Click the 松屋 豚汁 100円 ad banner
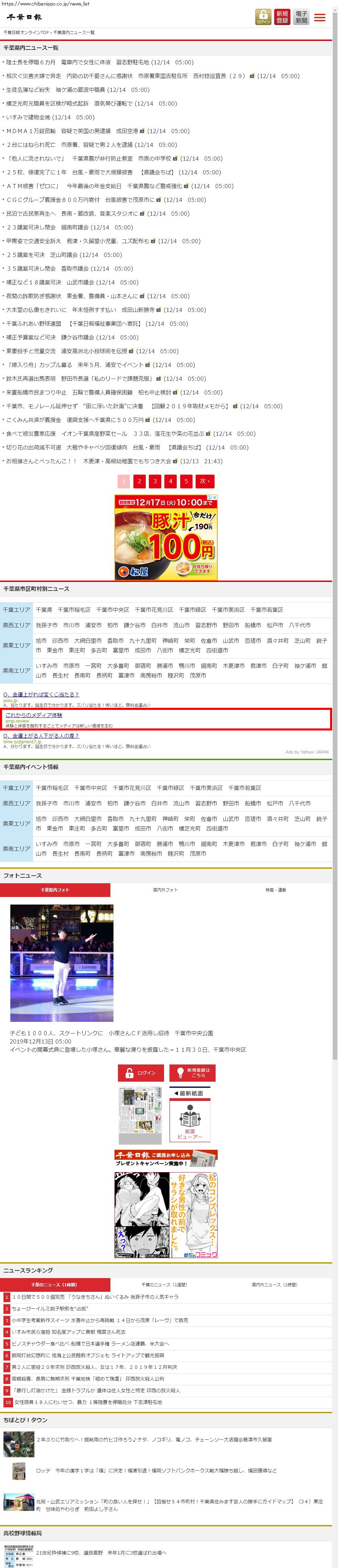338x1568 pixels. pos(166,537)
